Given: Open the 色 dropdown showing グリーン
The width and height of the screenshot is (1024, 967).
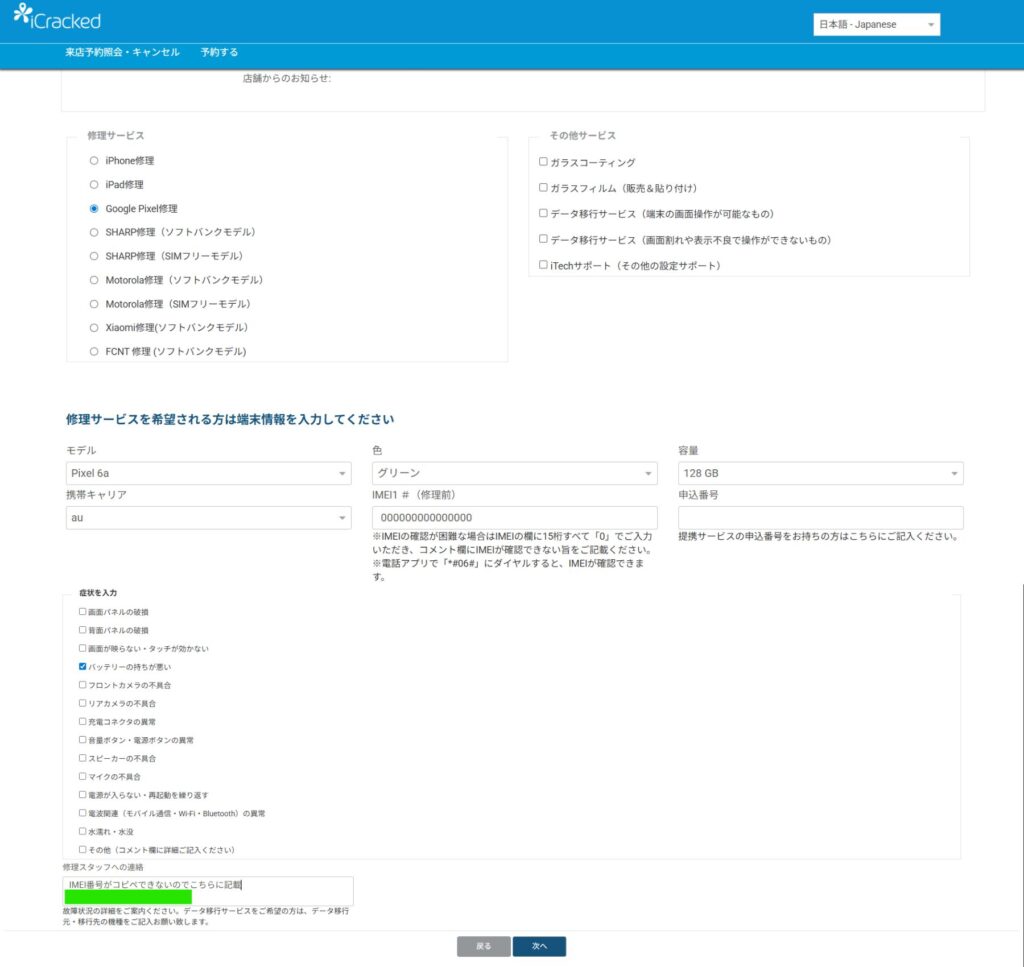Looking at the screenshot, I should point(515,473).
